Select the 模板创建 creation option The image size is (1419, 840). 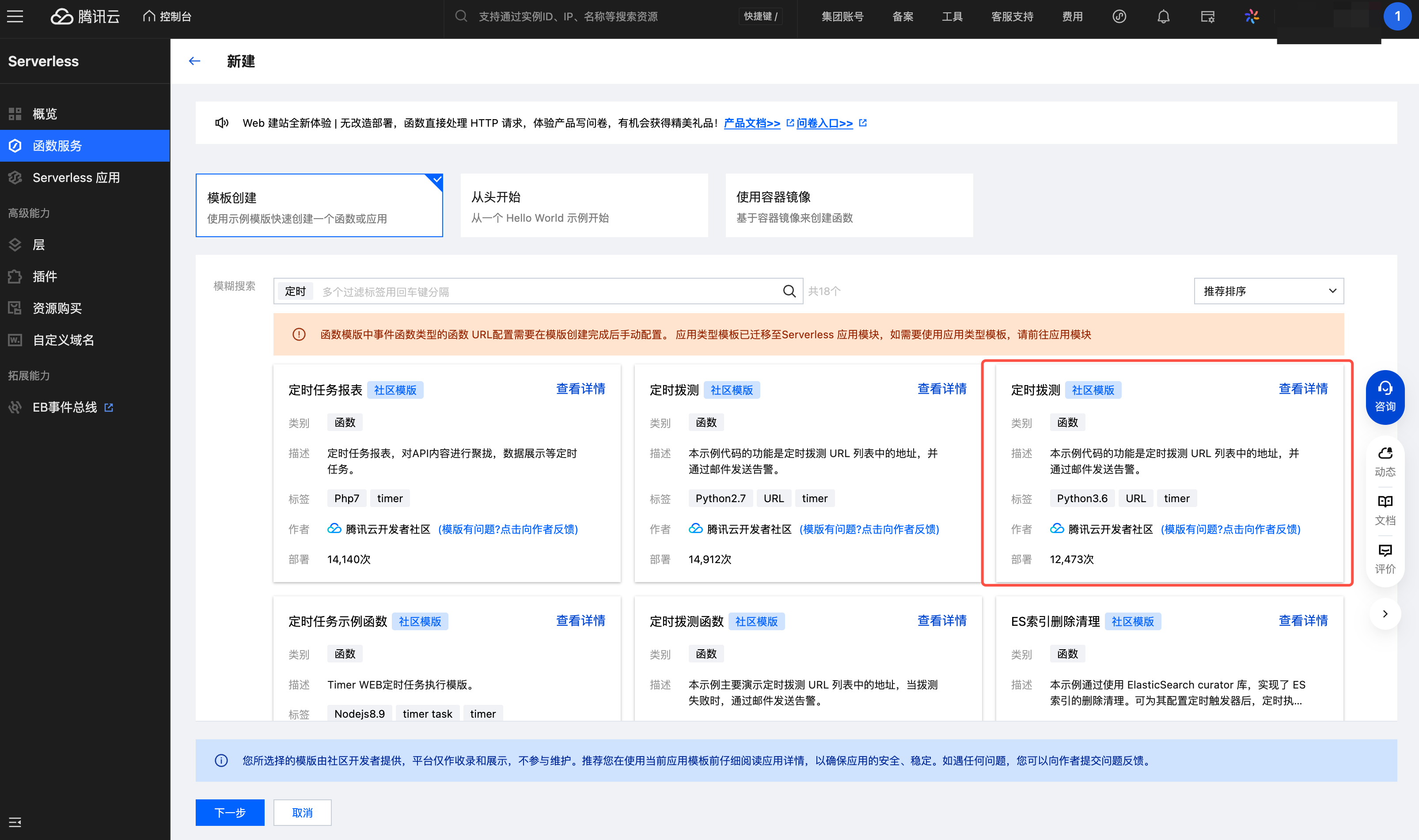[319, 205]
